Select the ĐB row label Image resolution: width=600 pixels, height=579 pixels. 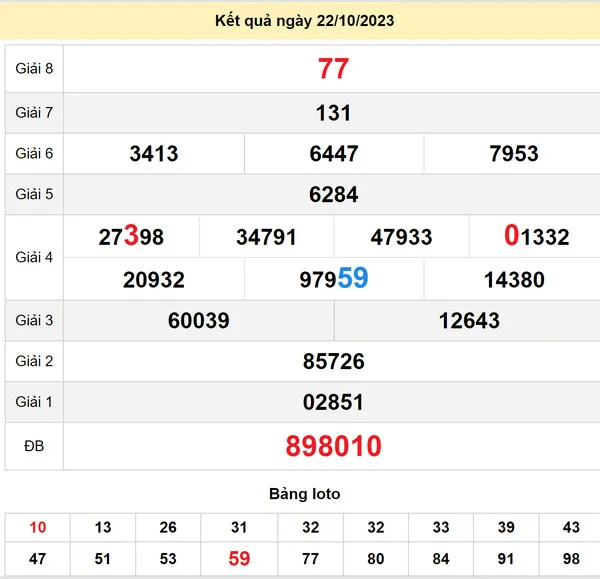pyautogui.click(x=34, y=446)
